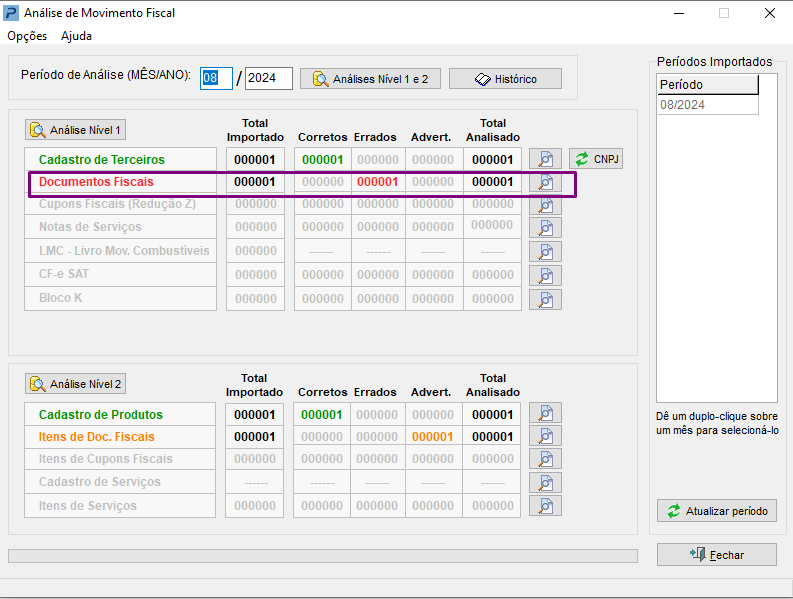The width and height of the screenshot is (793, 599).
Task: Open details icon for CF-e SAT row
Action: pos(545,275)
